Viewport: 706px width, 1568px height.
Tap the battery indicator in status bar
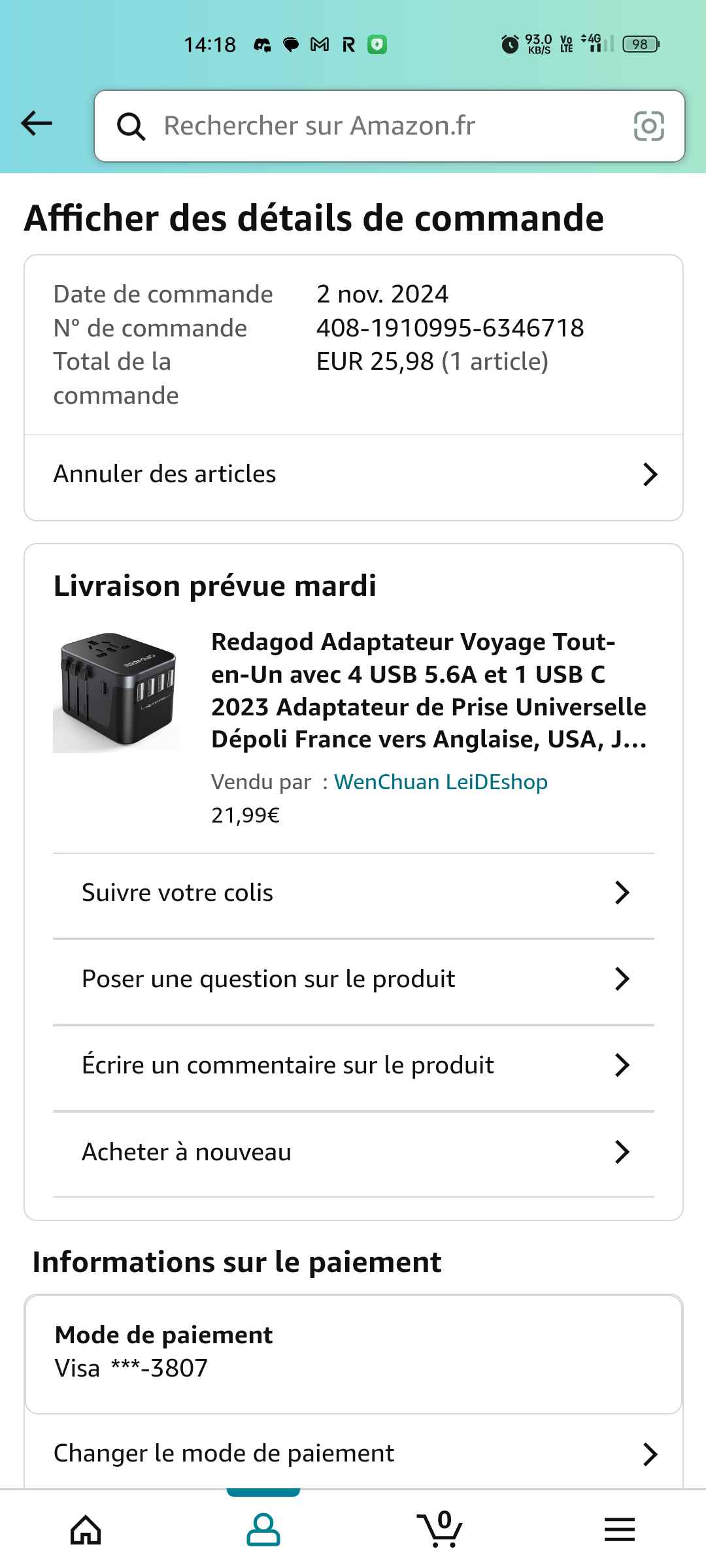(641, 44)
